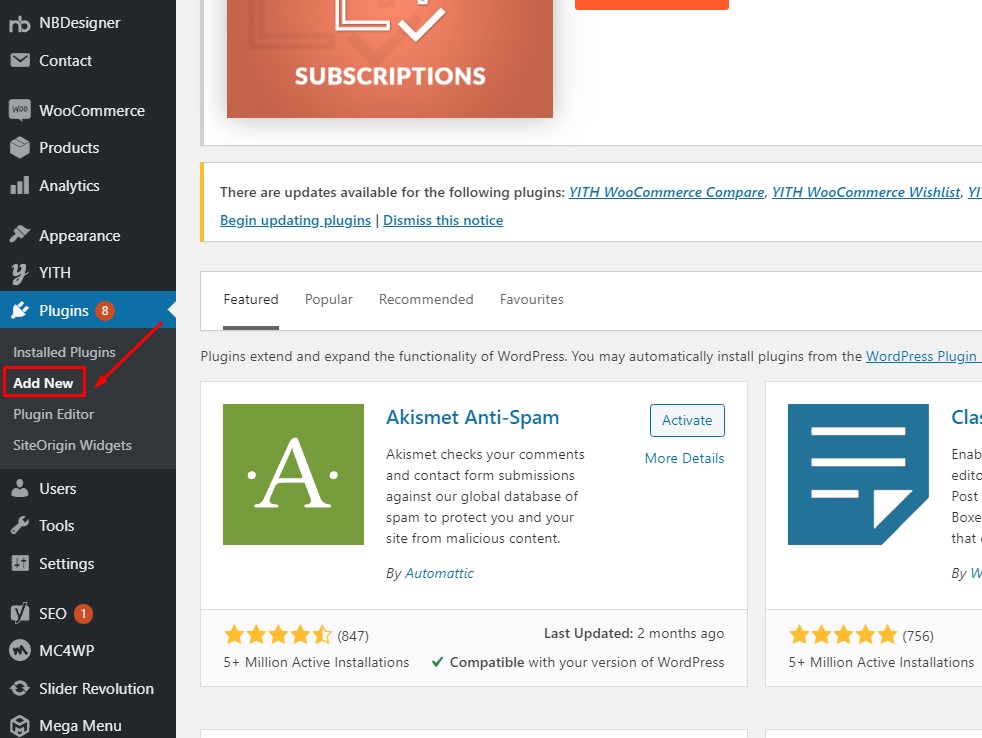Switch to the Popular tab
The height and width of the screenshot is (738, 982).
328,299
